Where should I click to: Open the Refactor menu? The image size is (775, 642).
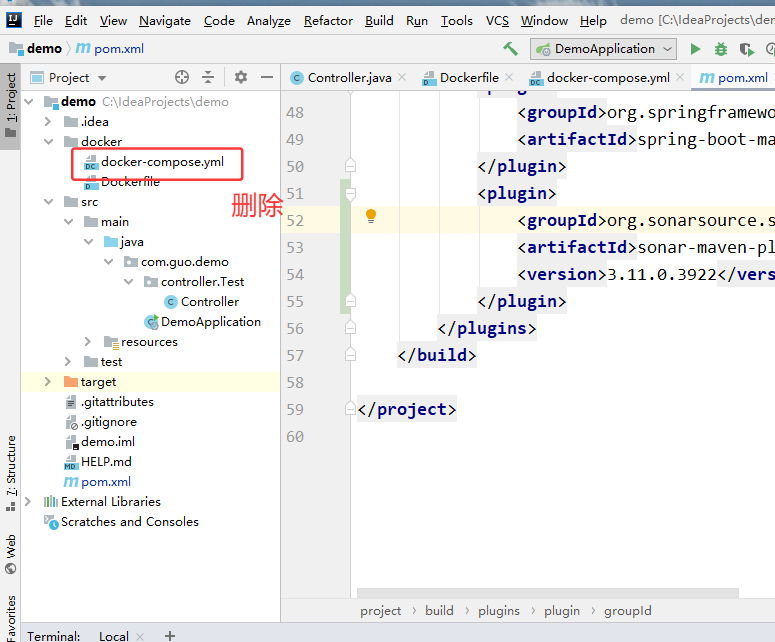coord(328,21)
